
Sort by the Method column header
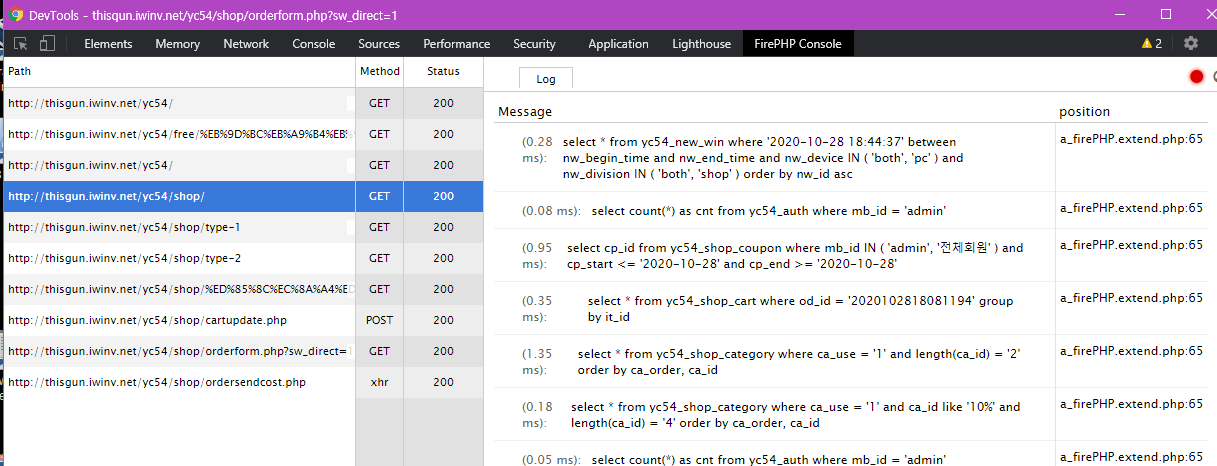[x=379, y=71]
